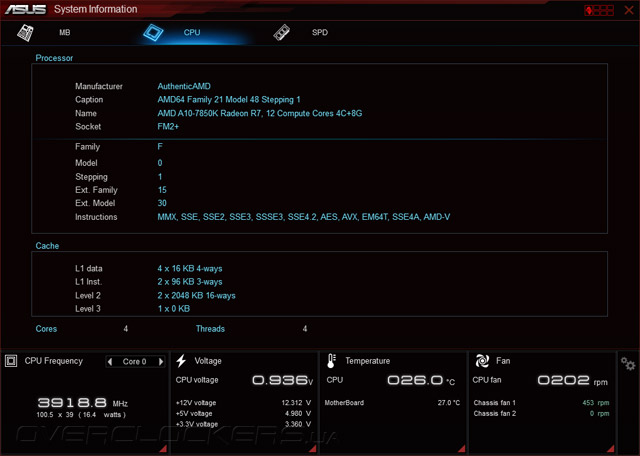Click the L1 Inst. value '2 x 96 KB 3-ways'
Viewport: 640px width, 456px height.
tap(190, 282)
